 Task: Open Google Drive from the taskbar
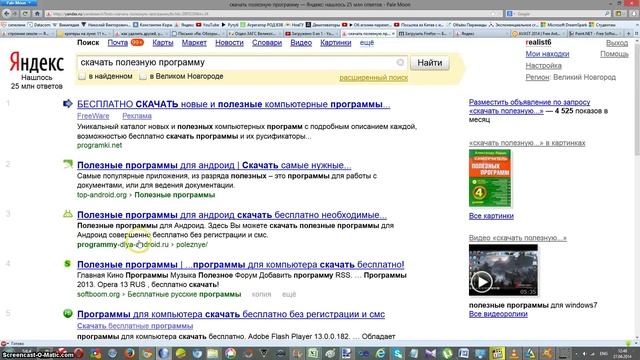(x=531, y=353)
